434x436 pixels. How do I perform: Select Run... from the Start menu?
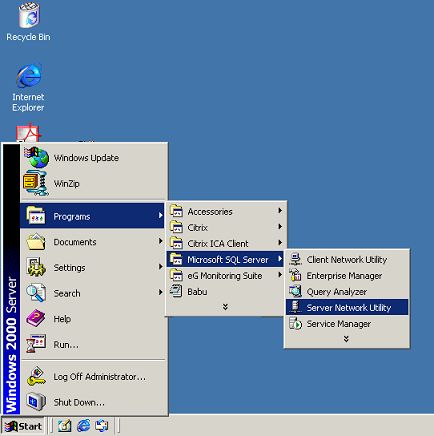[x=93, y=344]
